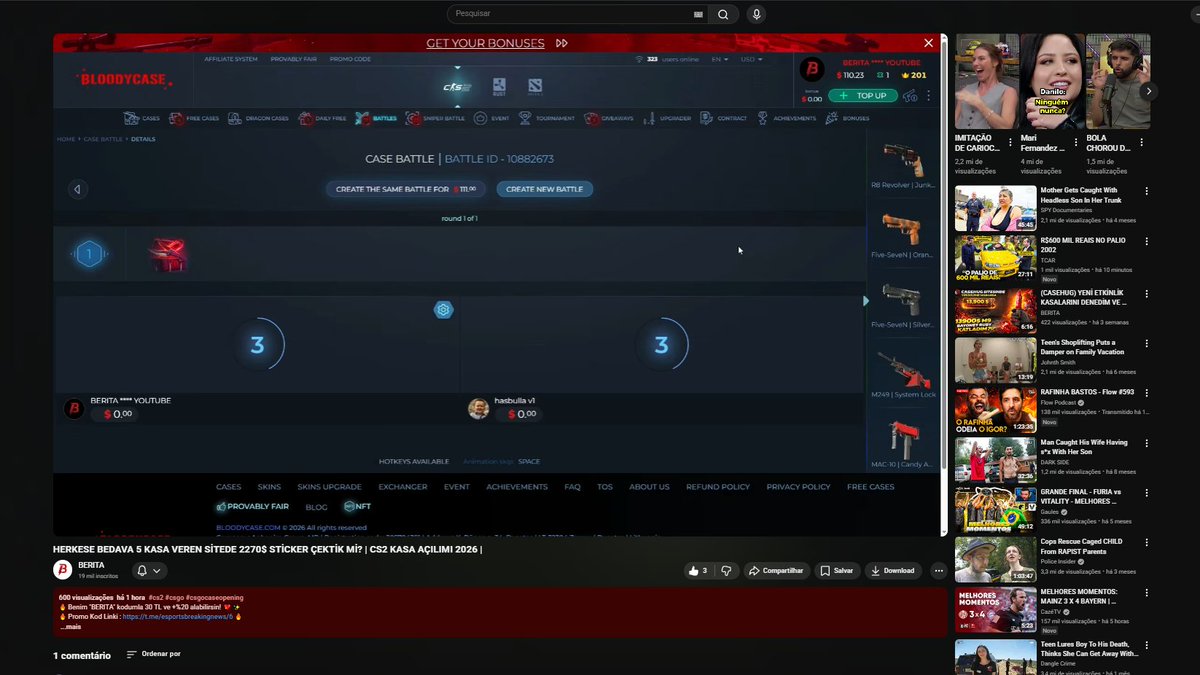Open the MELHORES MOMENTOS Mainz x Bayern thumbnail
This screenshot has width=1200, height=675.
click(x=995, y=610)
